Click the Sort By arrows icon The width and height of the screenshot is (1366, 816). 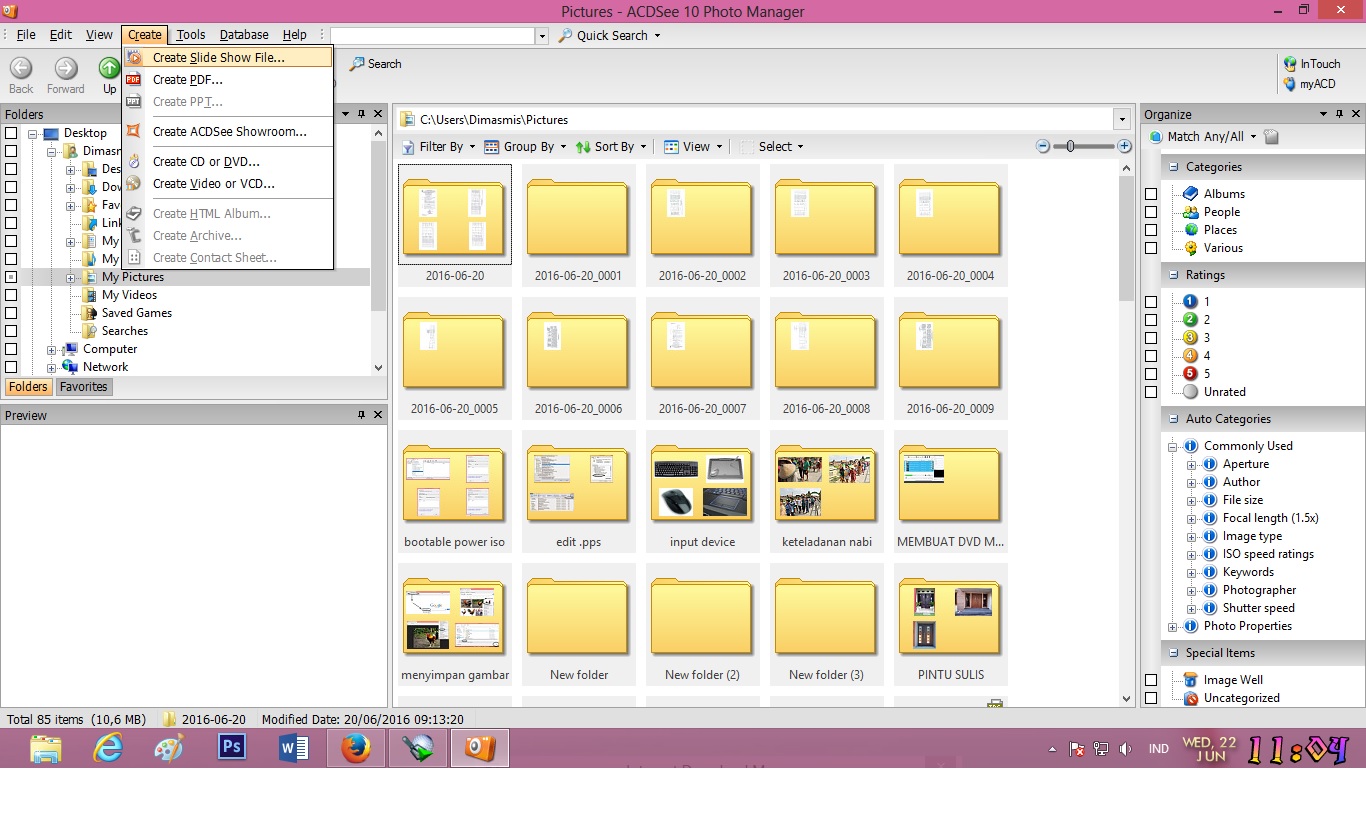tap(583, 146)
